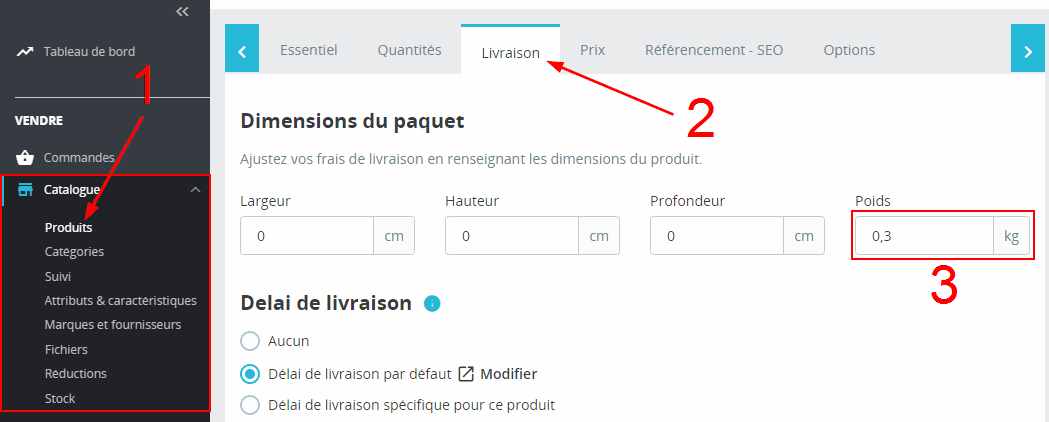Collapse the sidebar with double-chevron icon
Image resolution: width=1049 pixels, height=422 pixels.
pyautogui.click(x=182, y=12)
